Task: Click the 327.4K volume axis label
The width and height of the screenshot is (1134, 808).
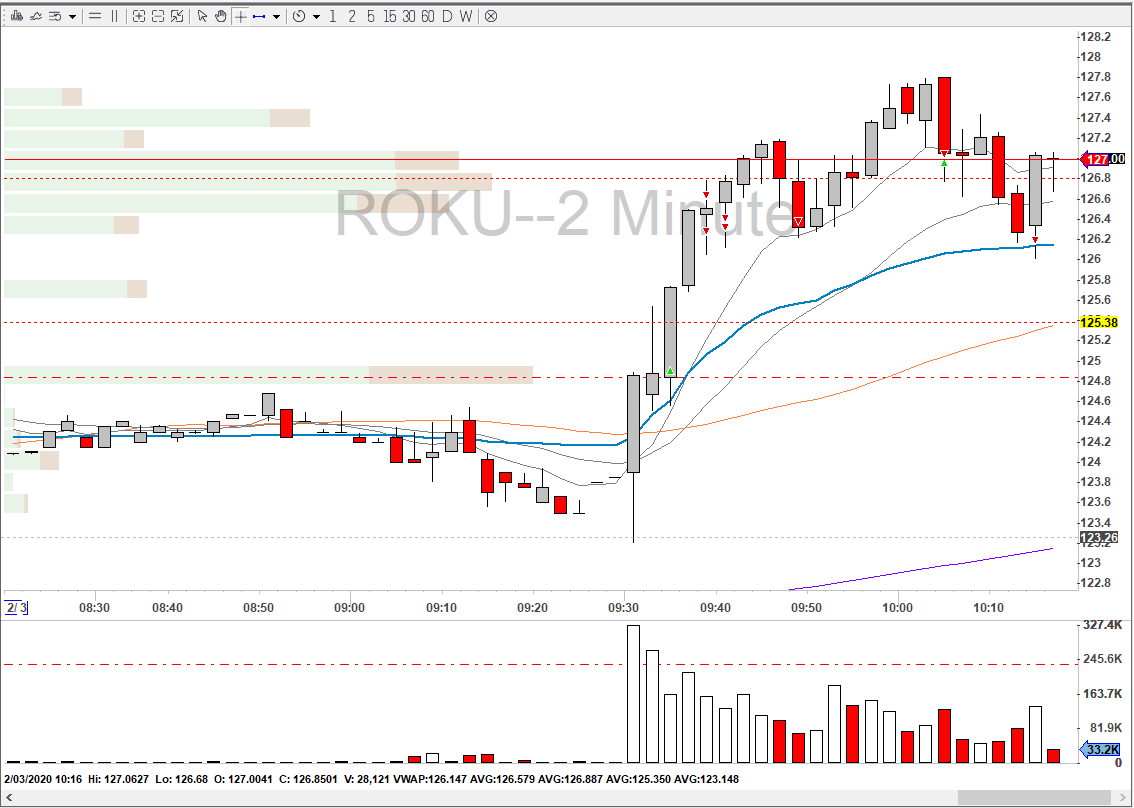Action: [1103, 624]
